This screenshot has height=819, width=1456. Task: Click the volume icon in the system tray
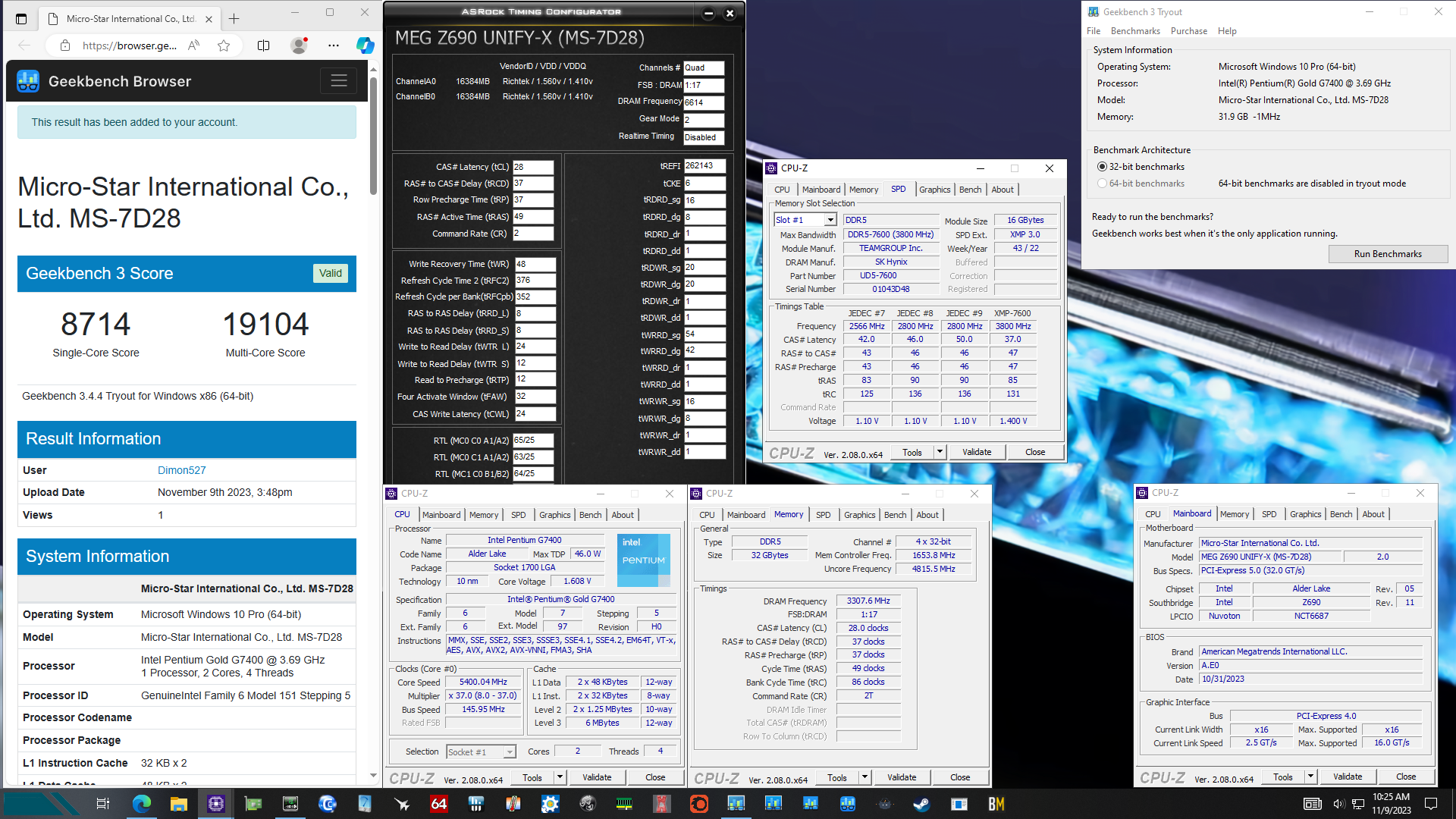click(x=1338, y=804)
